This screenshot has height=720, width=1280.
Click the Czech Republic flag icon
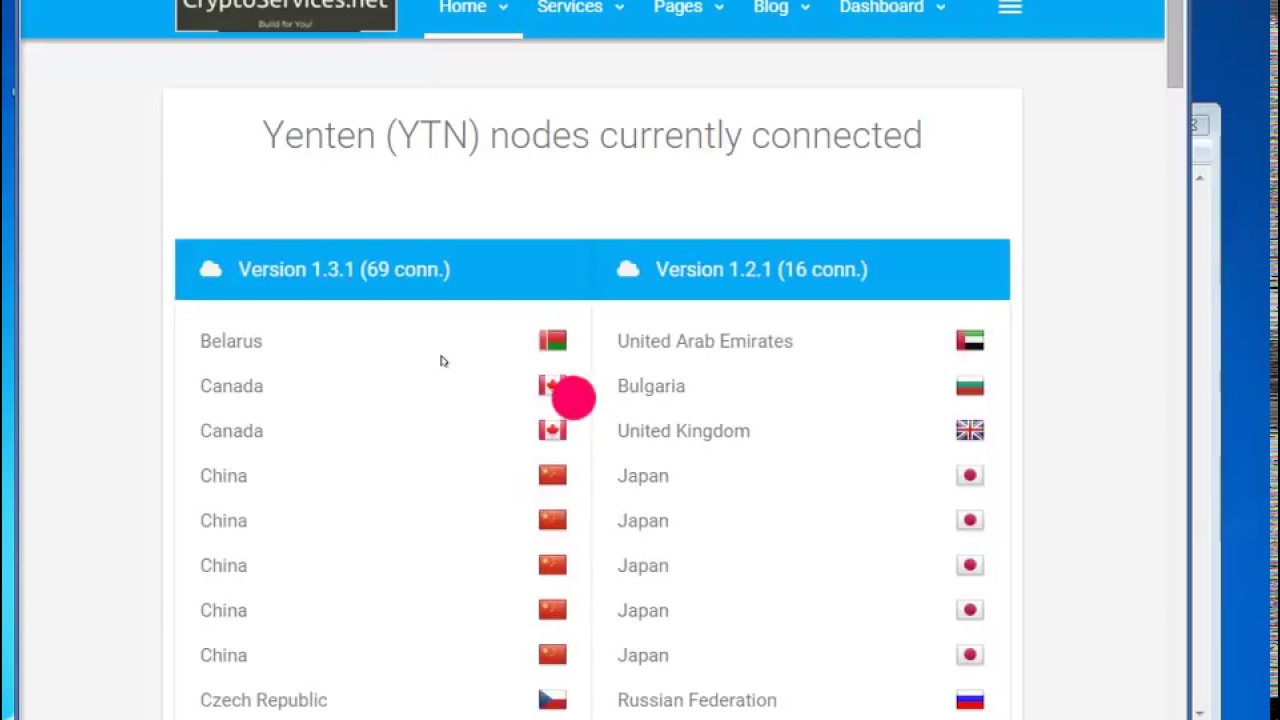(552, 700)
